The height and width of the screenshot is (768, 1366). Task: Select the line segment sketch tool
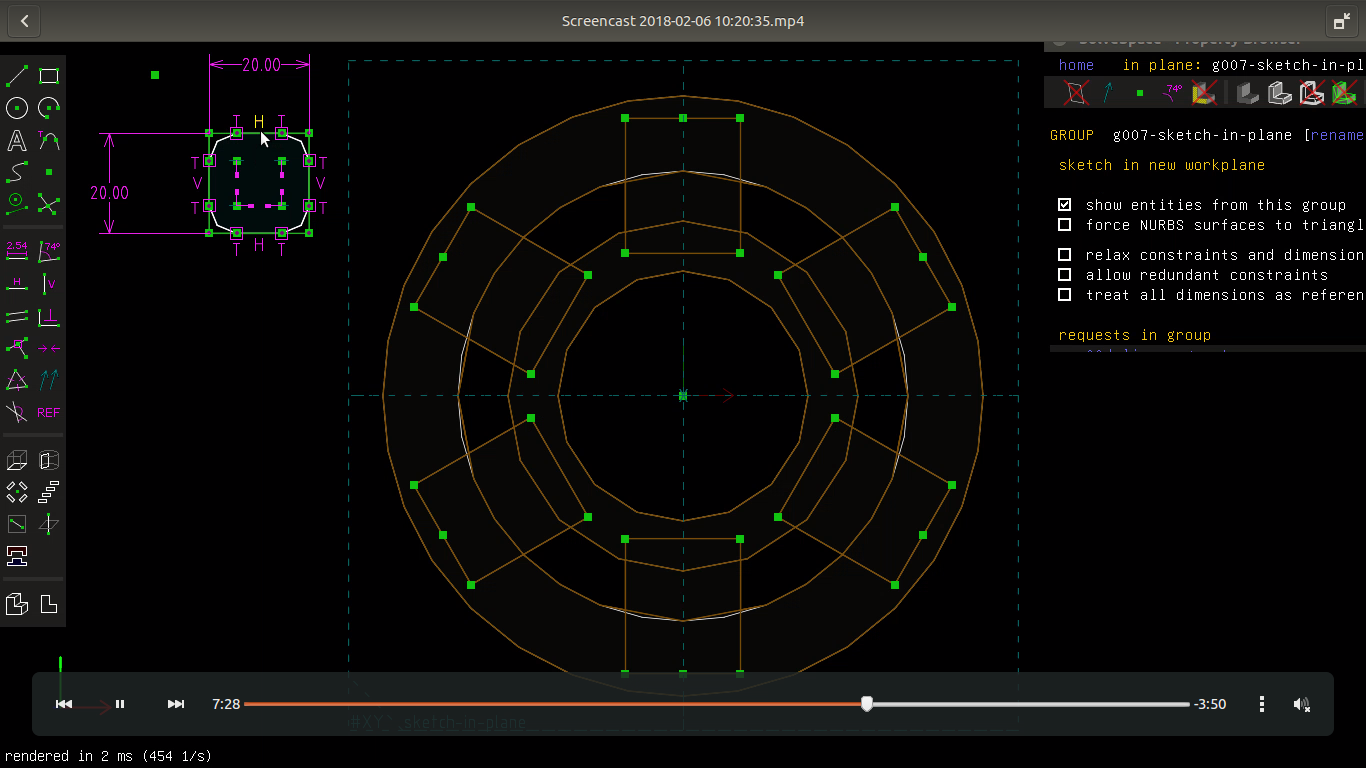point(17,76)
